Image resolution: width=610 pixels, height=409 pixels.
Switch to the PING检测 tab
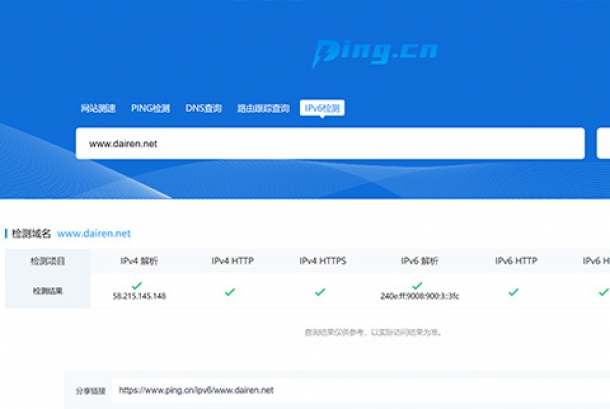click(150, 108)
